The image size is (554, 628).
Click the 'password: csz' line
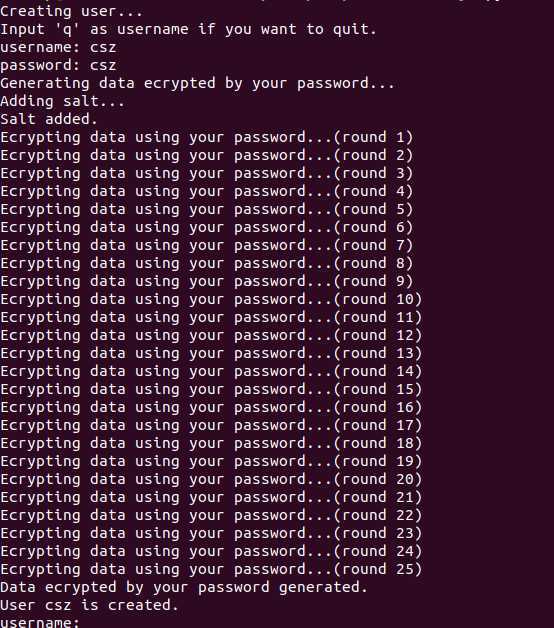[x=58, y=65]
